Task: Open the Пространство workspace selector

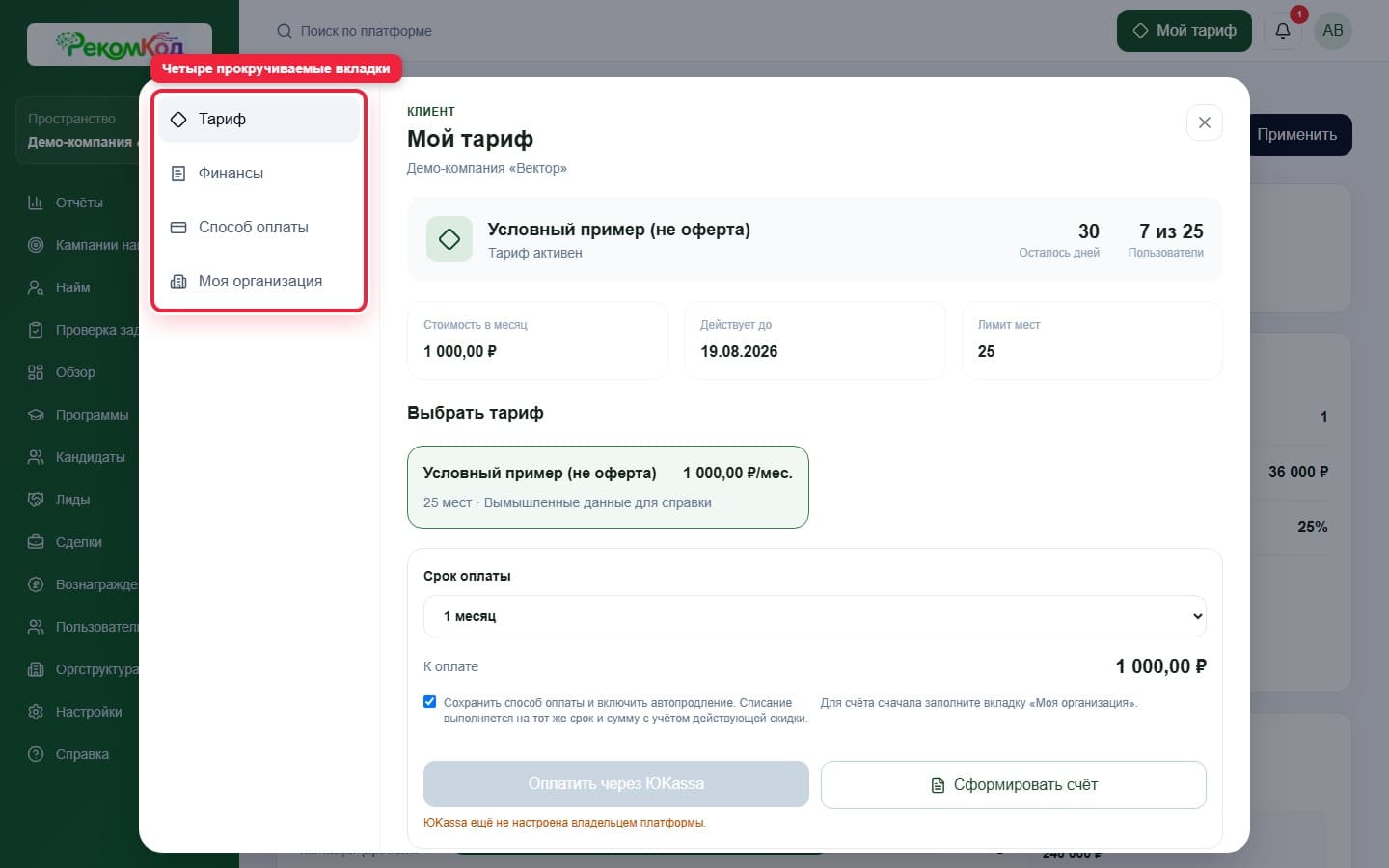Action: (79, 130)
